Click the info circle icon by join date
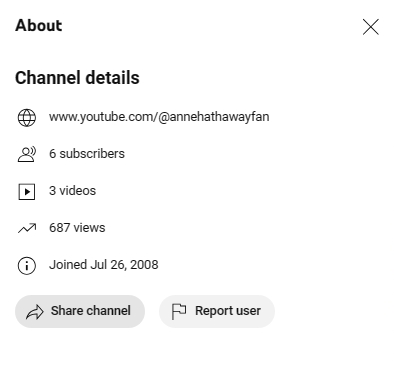394x368 pixels. pos(27,266)
